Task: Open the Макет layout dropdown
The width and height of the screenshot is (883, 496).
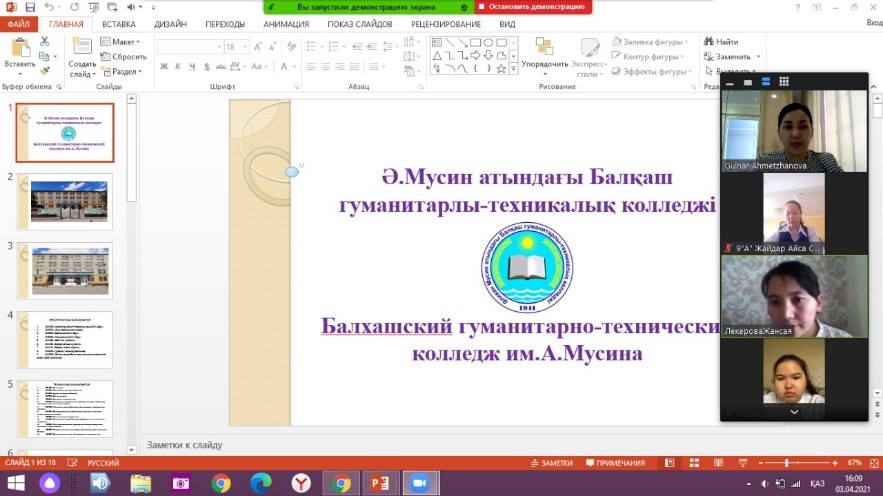Action: tap(120, 42)
